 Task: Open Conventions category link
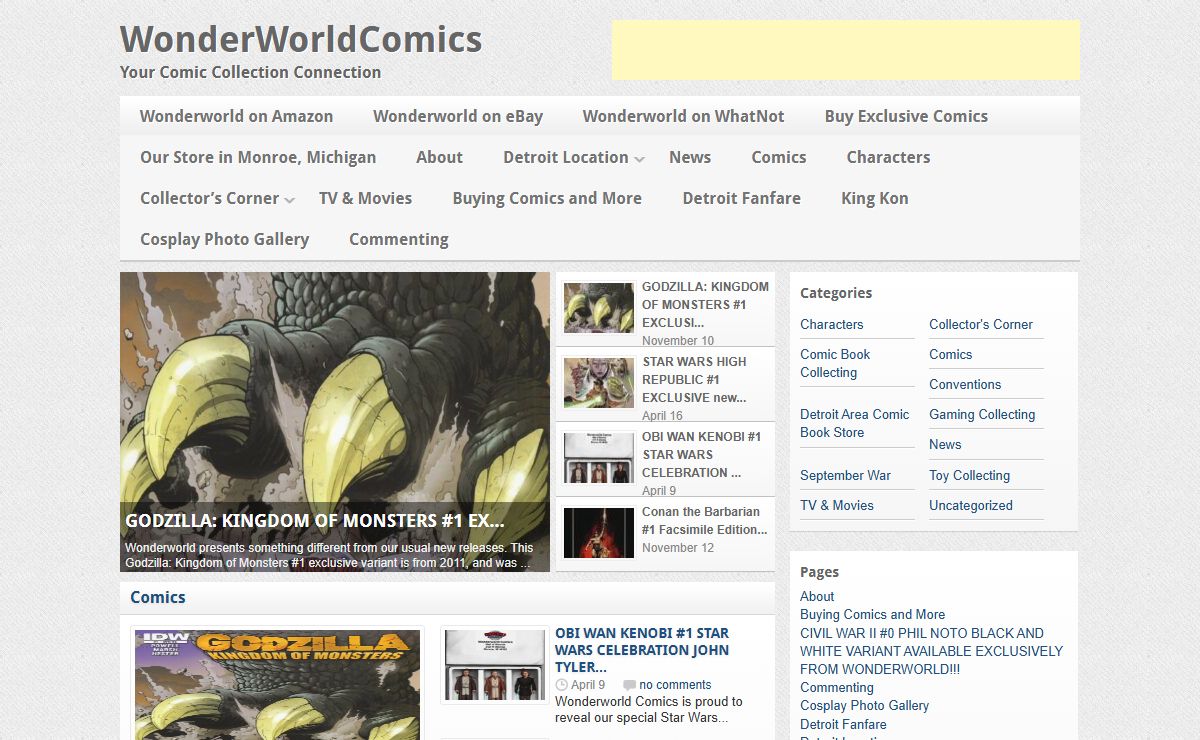965,384
